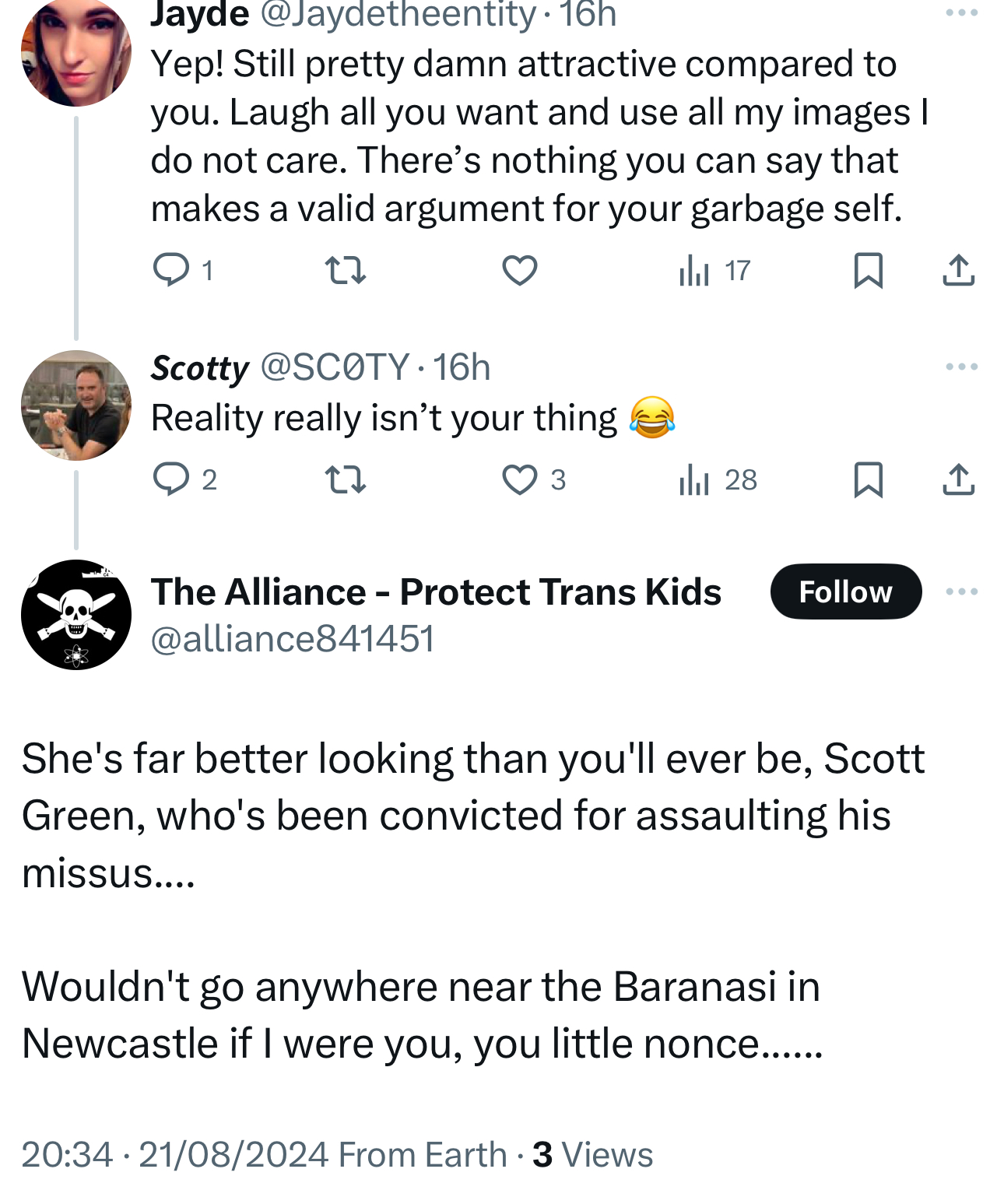
Task: Repost Scotty's tweet
Action: coord(345,479)
